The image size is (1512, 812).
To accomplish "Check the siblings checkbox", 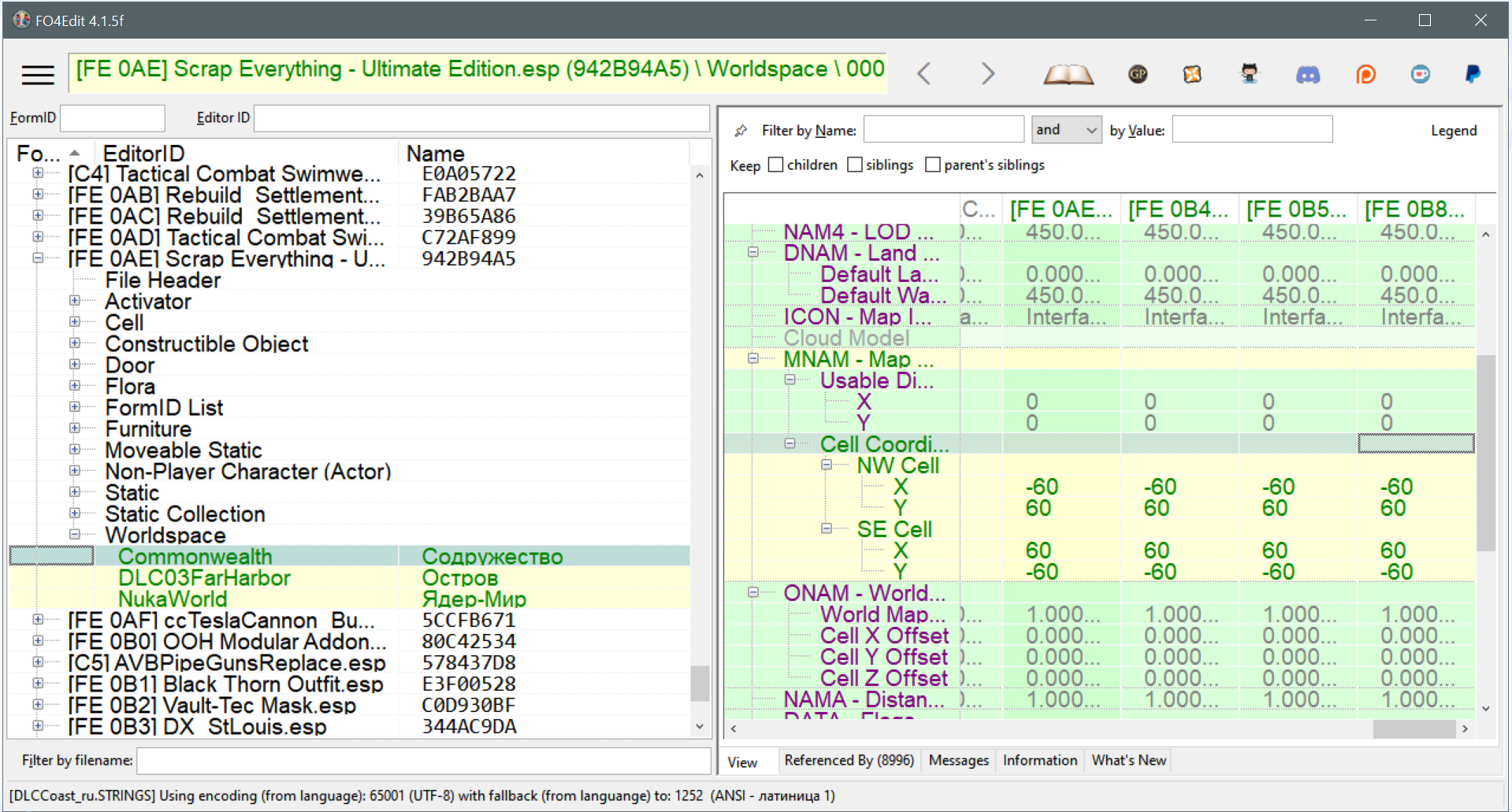I will pos(855,165).
